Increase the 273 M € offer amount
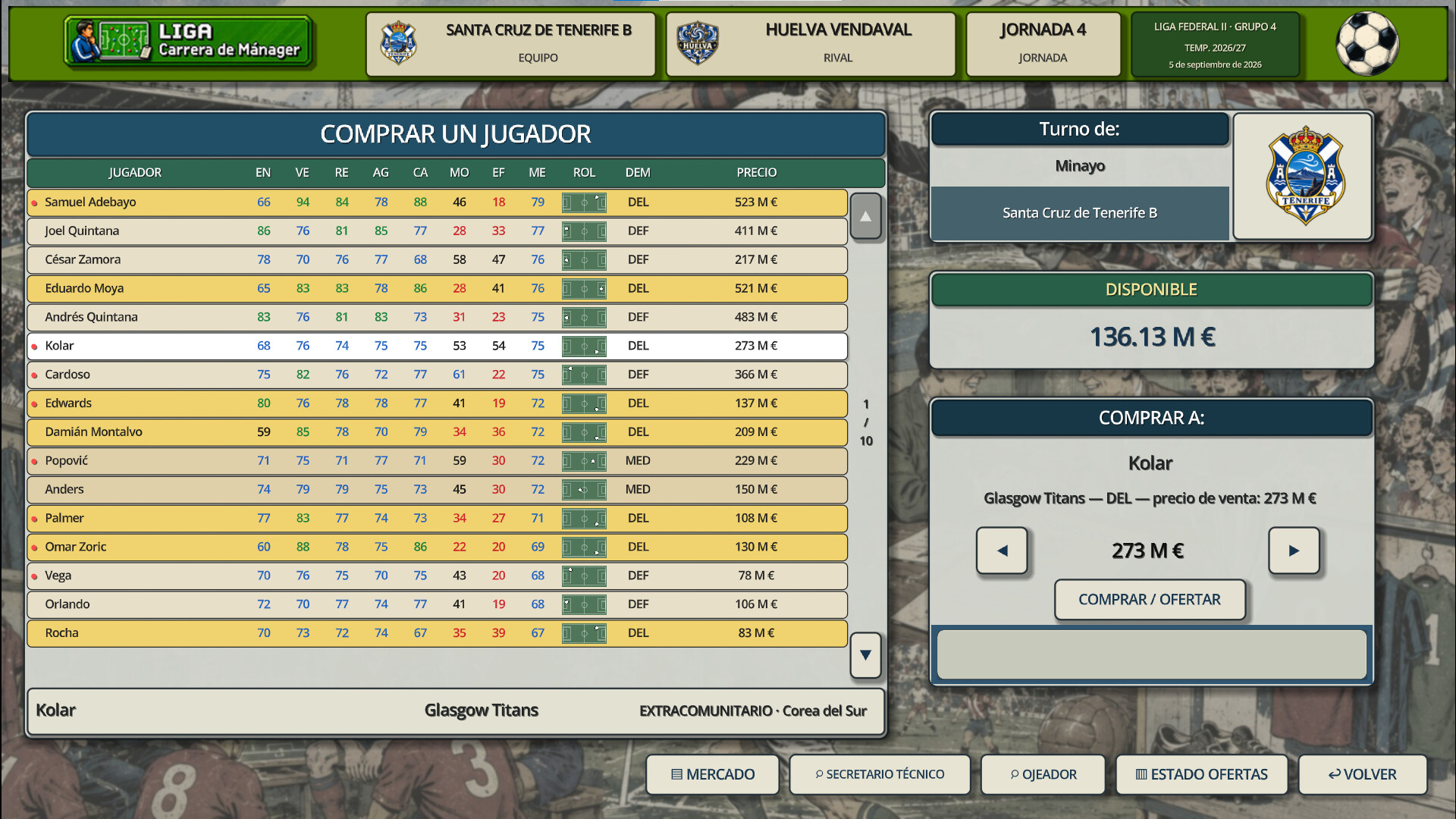 pos(1294,551)
